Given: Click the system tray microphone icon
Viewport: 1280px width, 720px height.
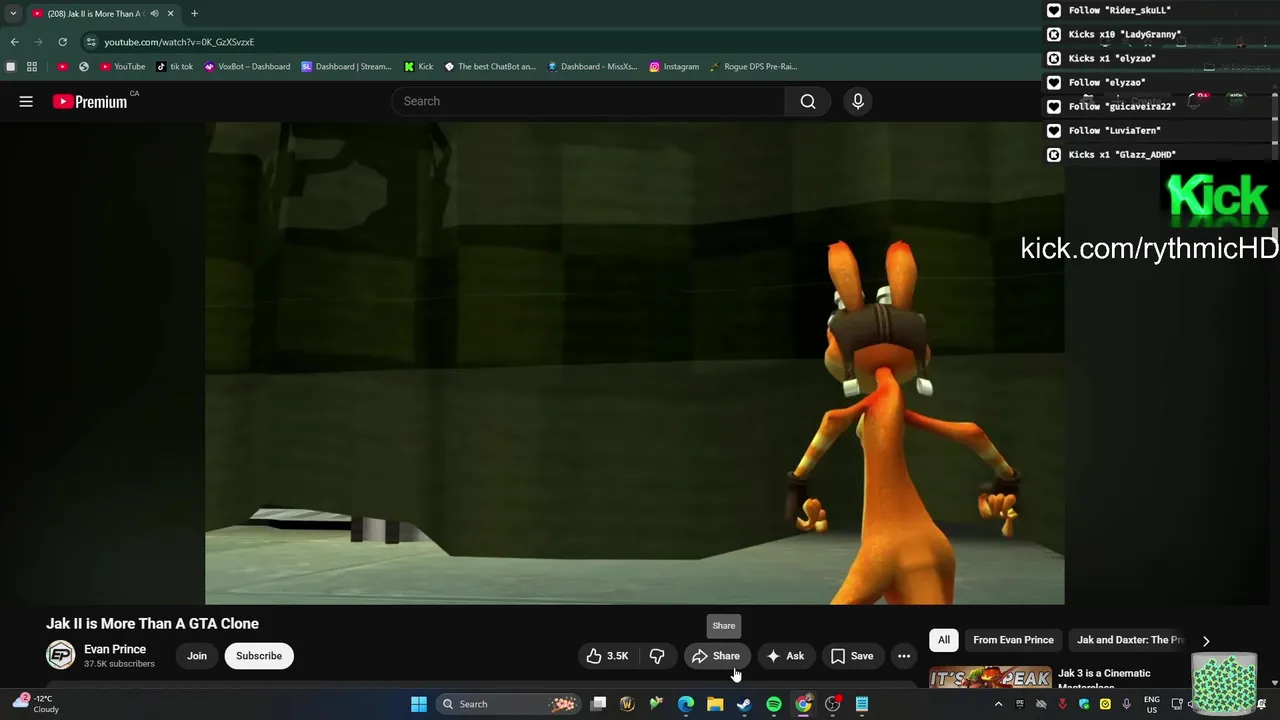Looking at the screenshot, I should 1126,704.
